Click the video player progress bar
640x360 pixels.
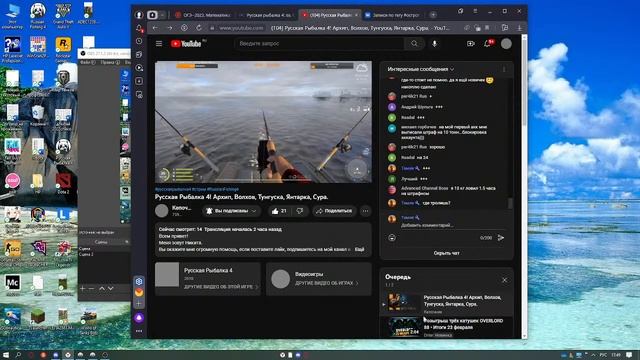263,181
